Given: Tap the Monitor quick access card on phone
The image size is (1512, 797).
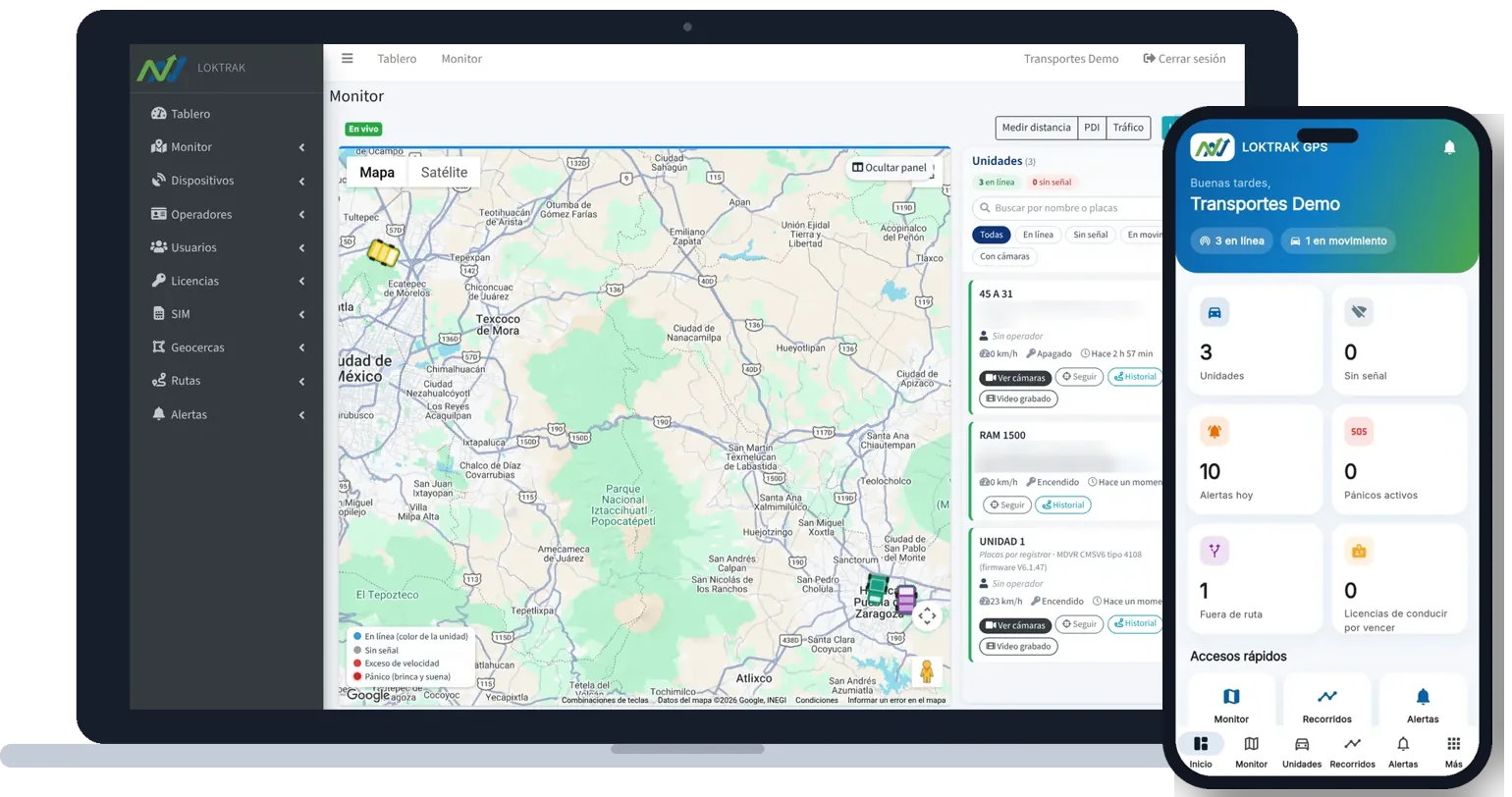Looking at the screenshot, I should pyautogui.click(x=1231, y=703).
